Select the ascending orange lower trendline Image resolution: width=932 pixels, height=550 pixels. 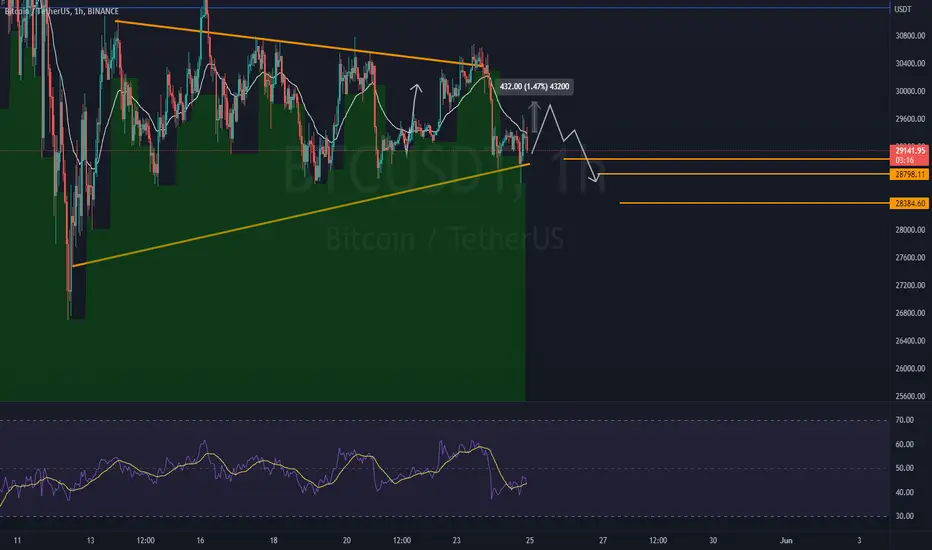pos(300,215)
